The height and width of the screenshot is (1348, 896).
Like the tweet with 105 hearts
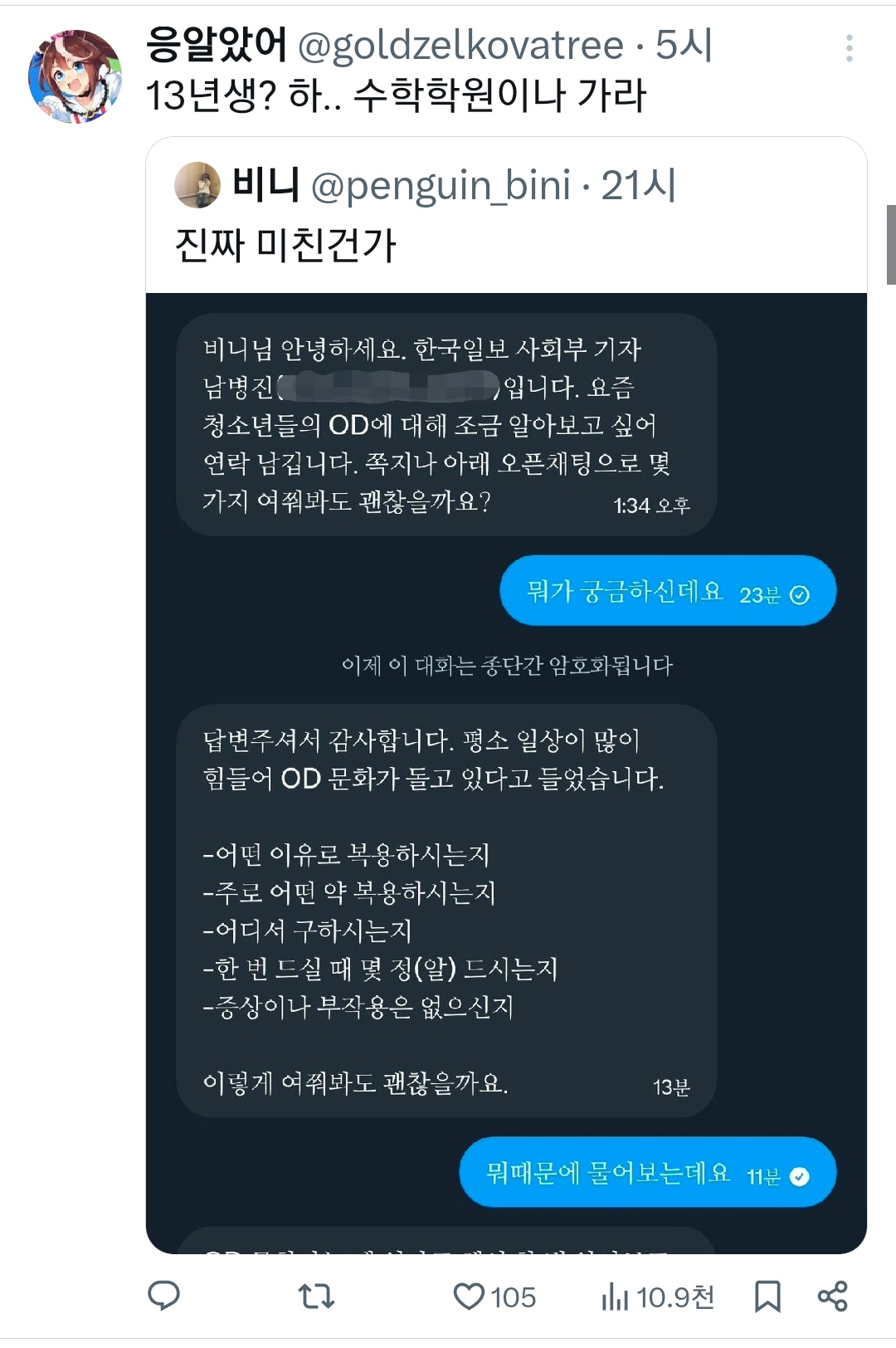tap(494, 1297)
